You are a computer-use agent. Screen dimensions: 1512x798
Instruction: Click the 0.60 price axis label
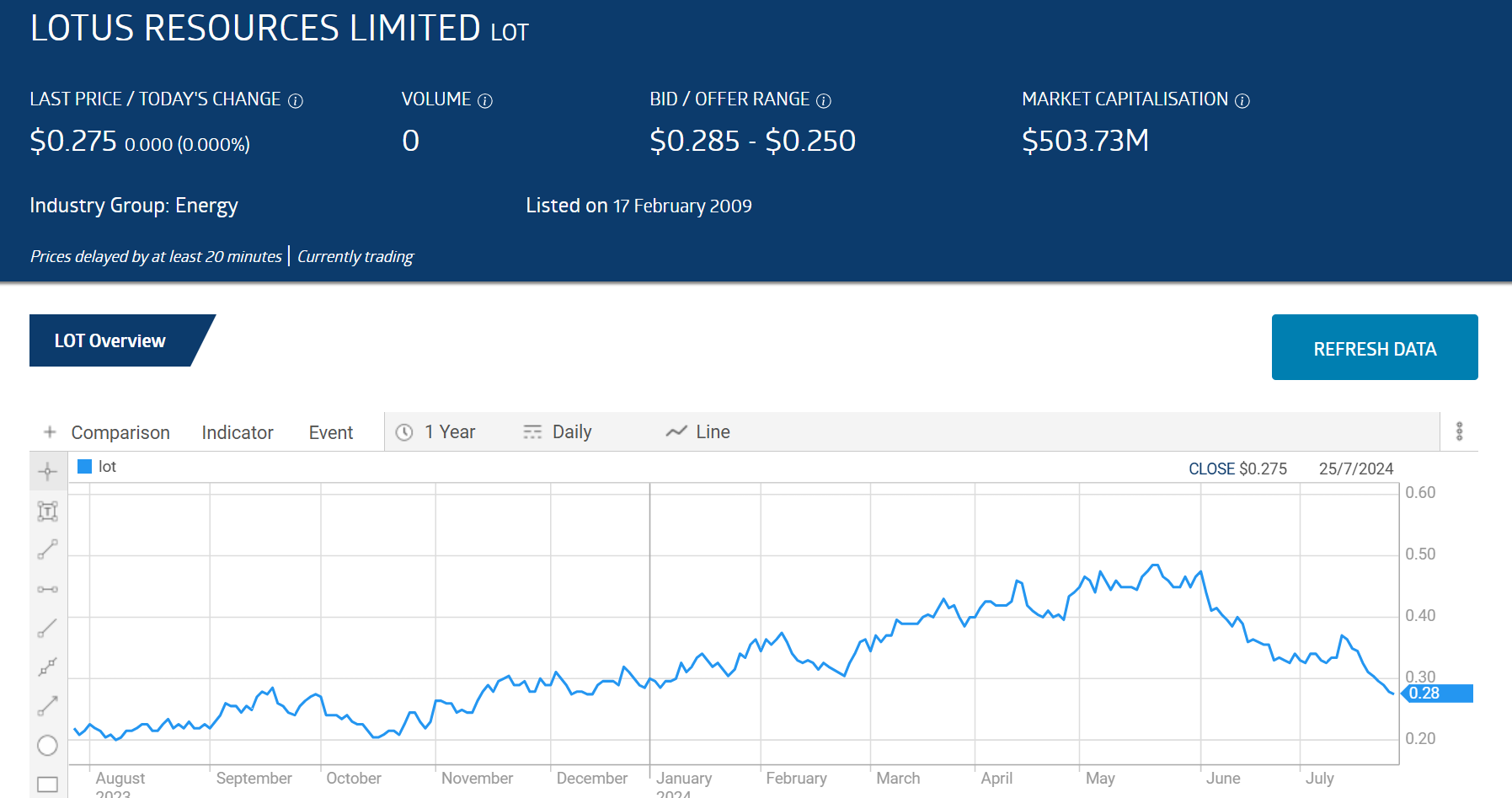point(1420,492)
